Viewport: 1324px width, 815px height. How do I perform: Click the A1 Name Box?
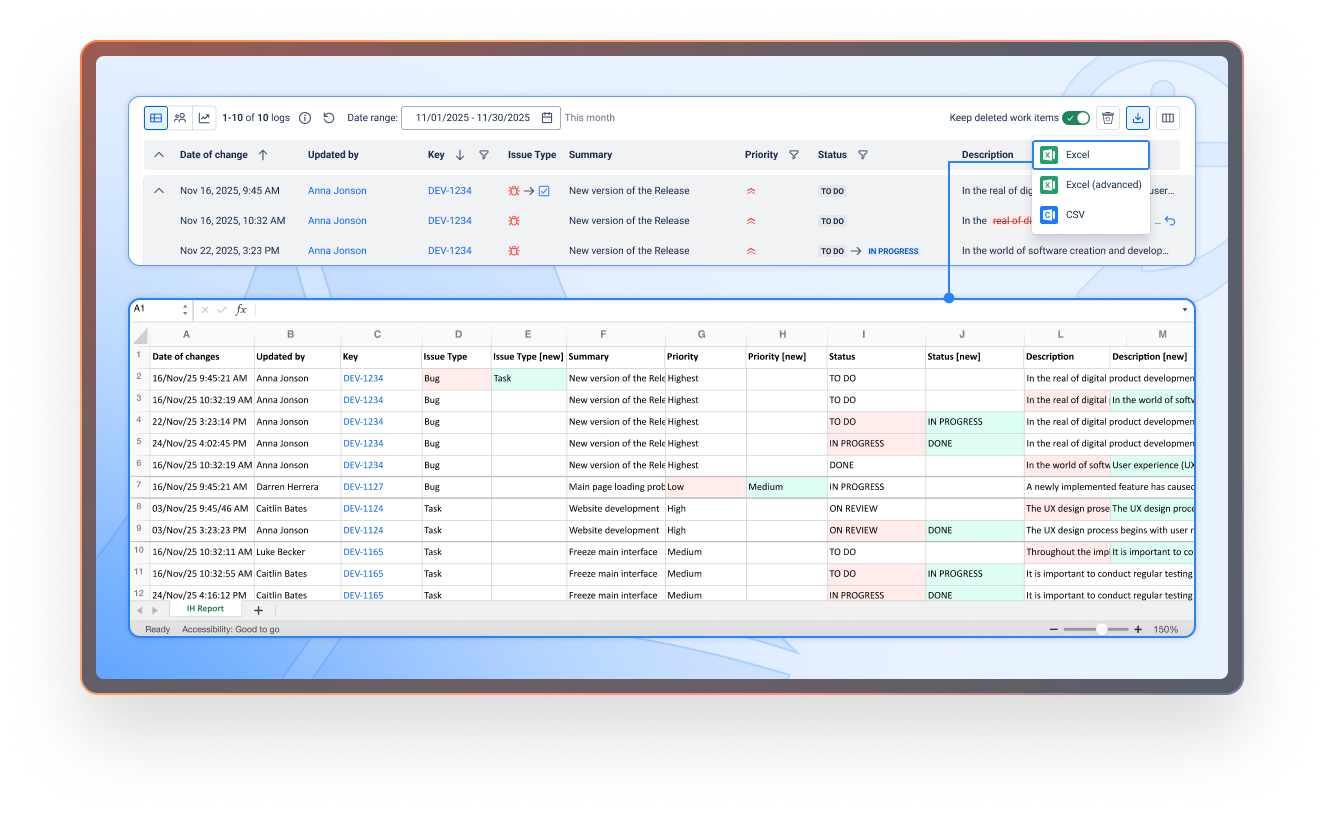[157, 310]
